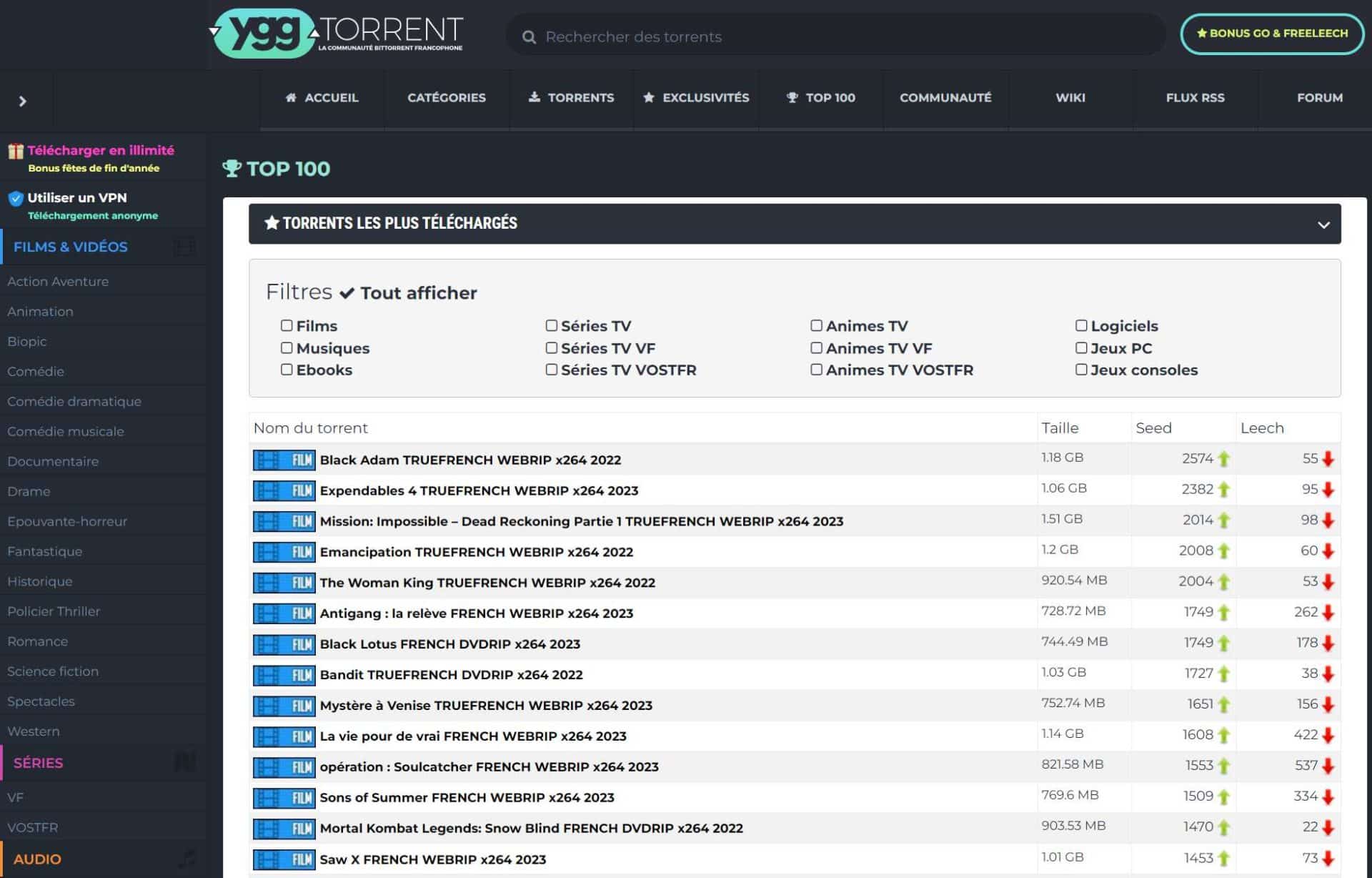
Task: Click the torrent search input field
Action: (x=835, y=36)
